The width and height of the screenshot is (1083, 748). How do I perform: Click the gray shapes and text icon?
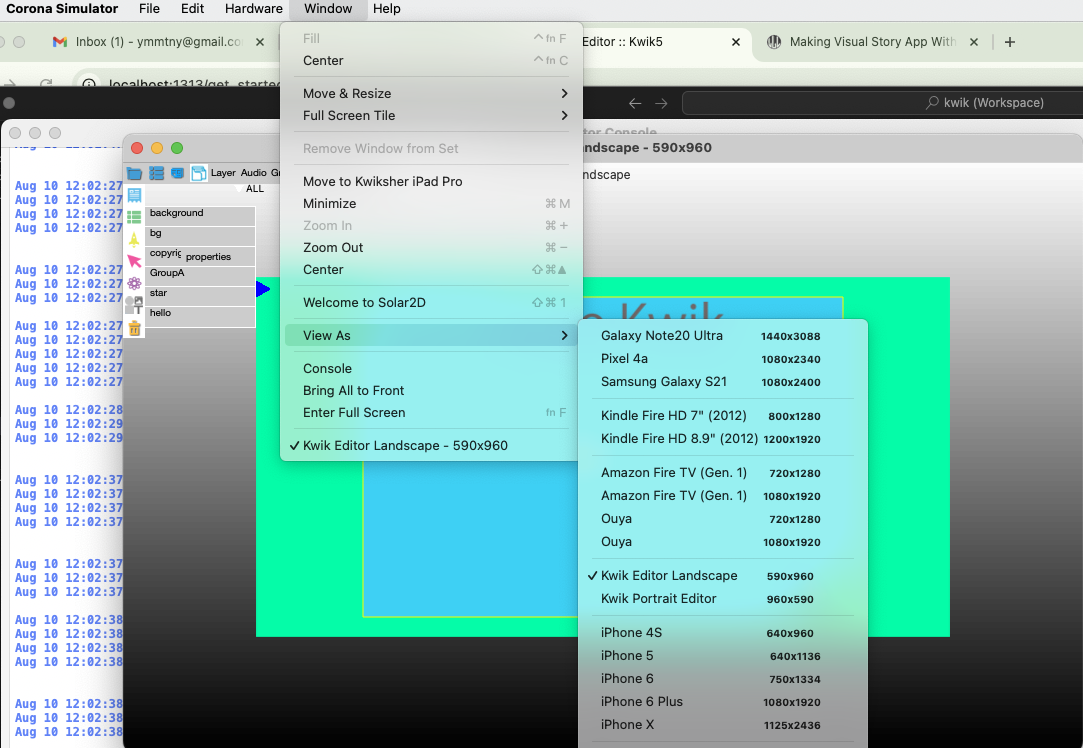[x=134, y=305]
